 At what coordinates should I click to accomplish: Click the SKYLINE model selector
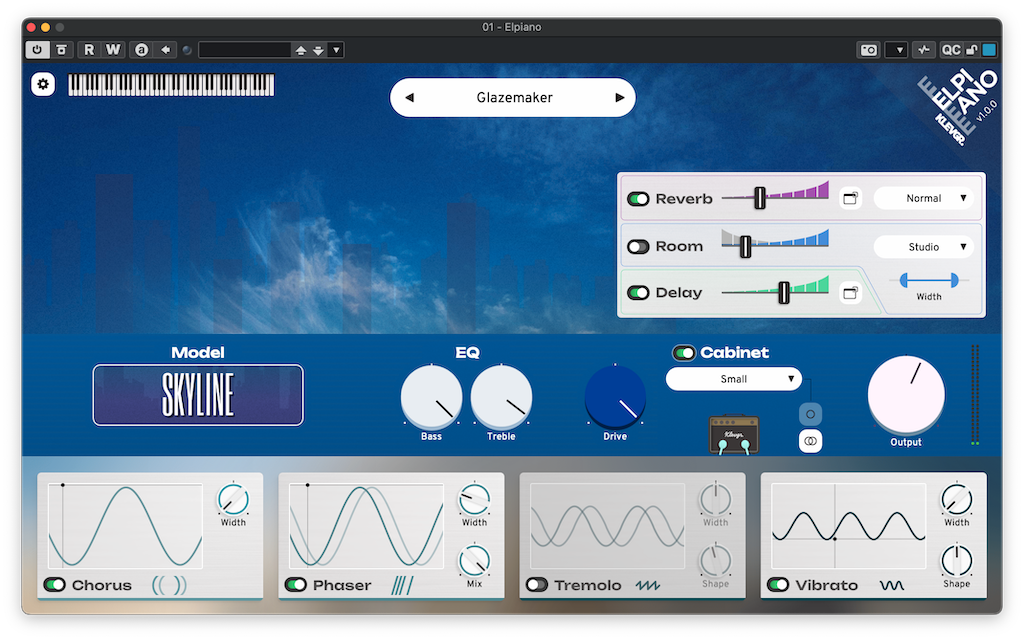point(198,395)
